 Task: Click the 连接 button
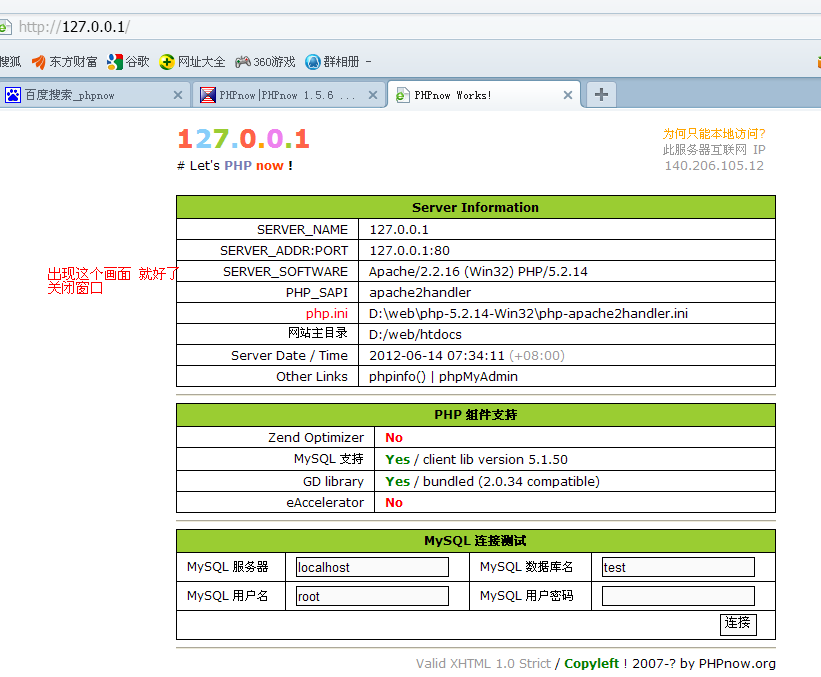pyautogui.click(x=738, y=624)
